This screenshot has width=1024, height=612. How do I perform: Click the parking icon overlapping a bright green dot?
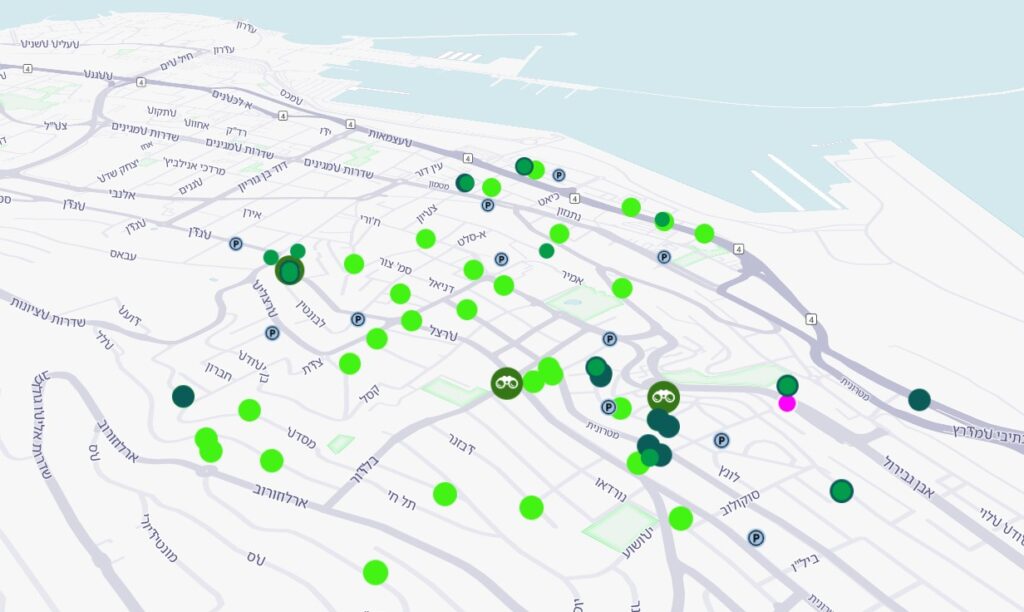click(608, 407)
